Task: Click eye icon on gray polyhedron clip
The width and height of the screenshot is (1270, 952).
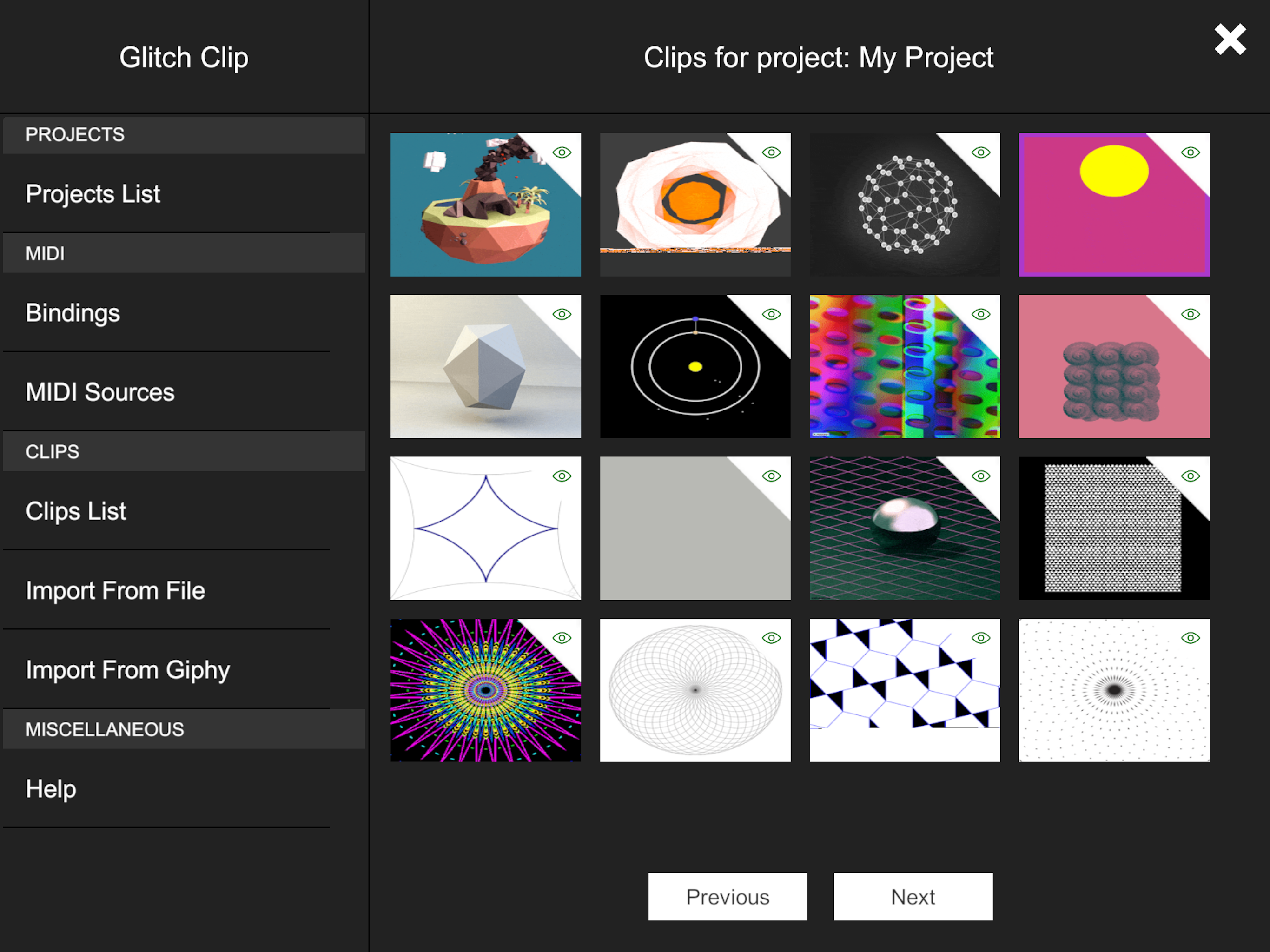Action: [x=562, y=314]
